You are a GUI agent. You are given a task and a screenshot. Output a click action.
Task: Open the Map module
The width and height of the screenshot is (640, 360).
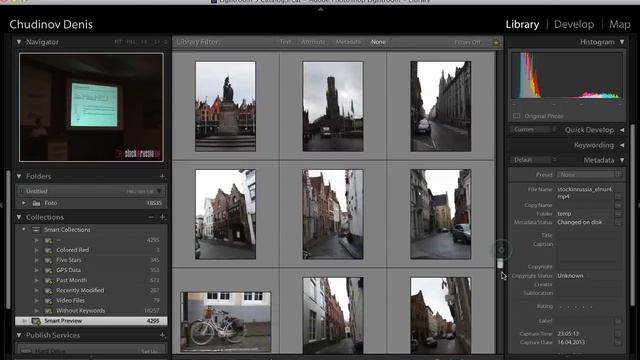[620, 24]
